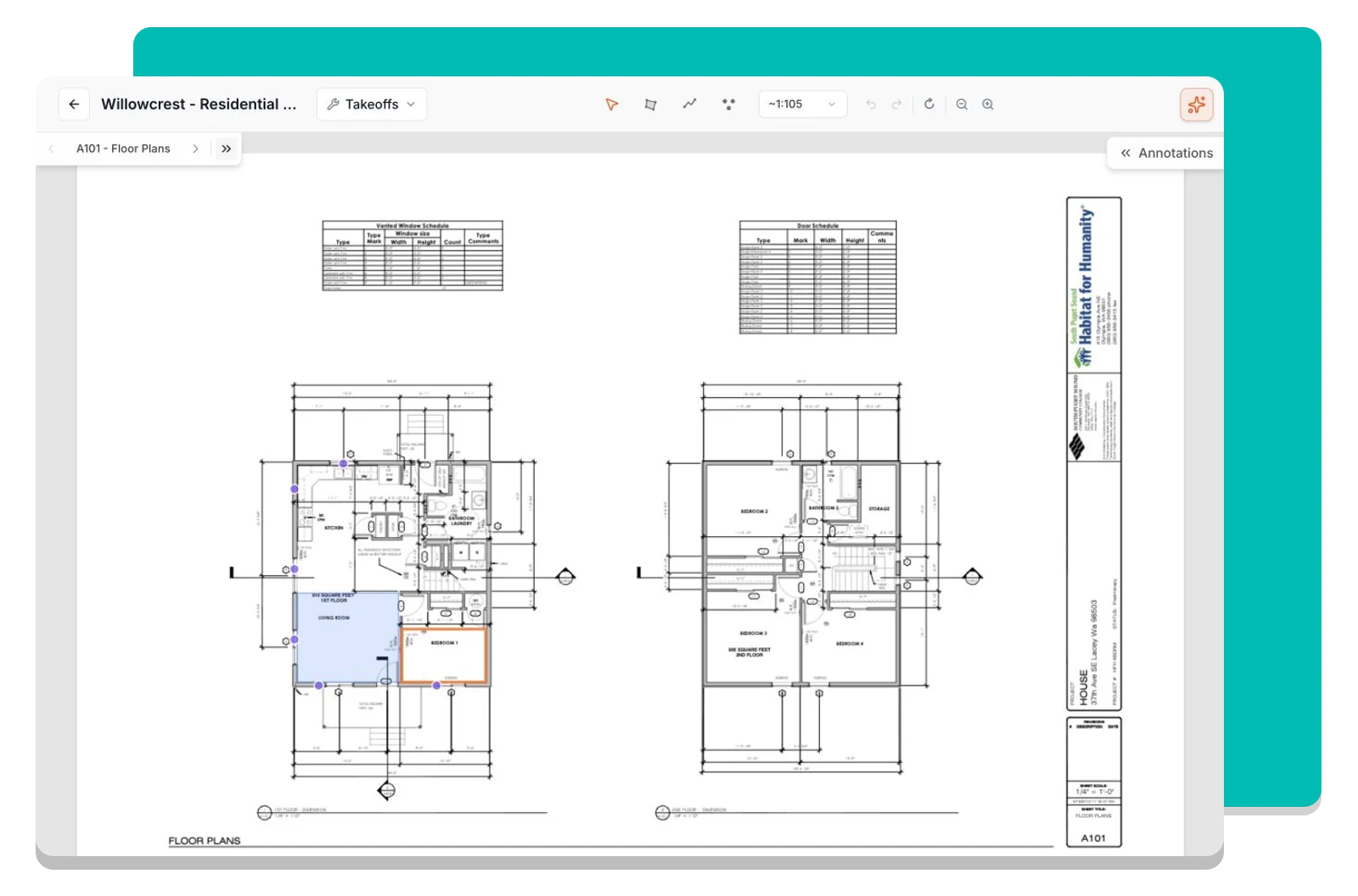Click the BEDROOM 3 room label
The height and width of the screenshot is (896, 1358).
[753, 634]
